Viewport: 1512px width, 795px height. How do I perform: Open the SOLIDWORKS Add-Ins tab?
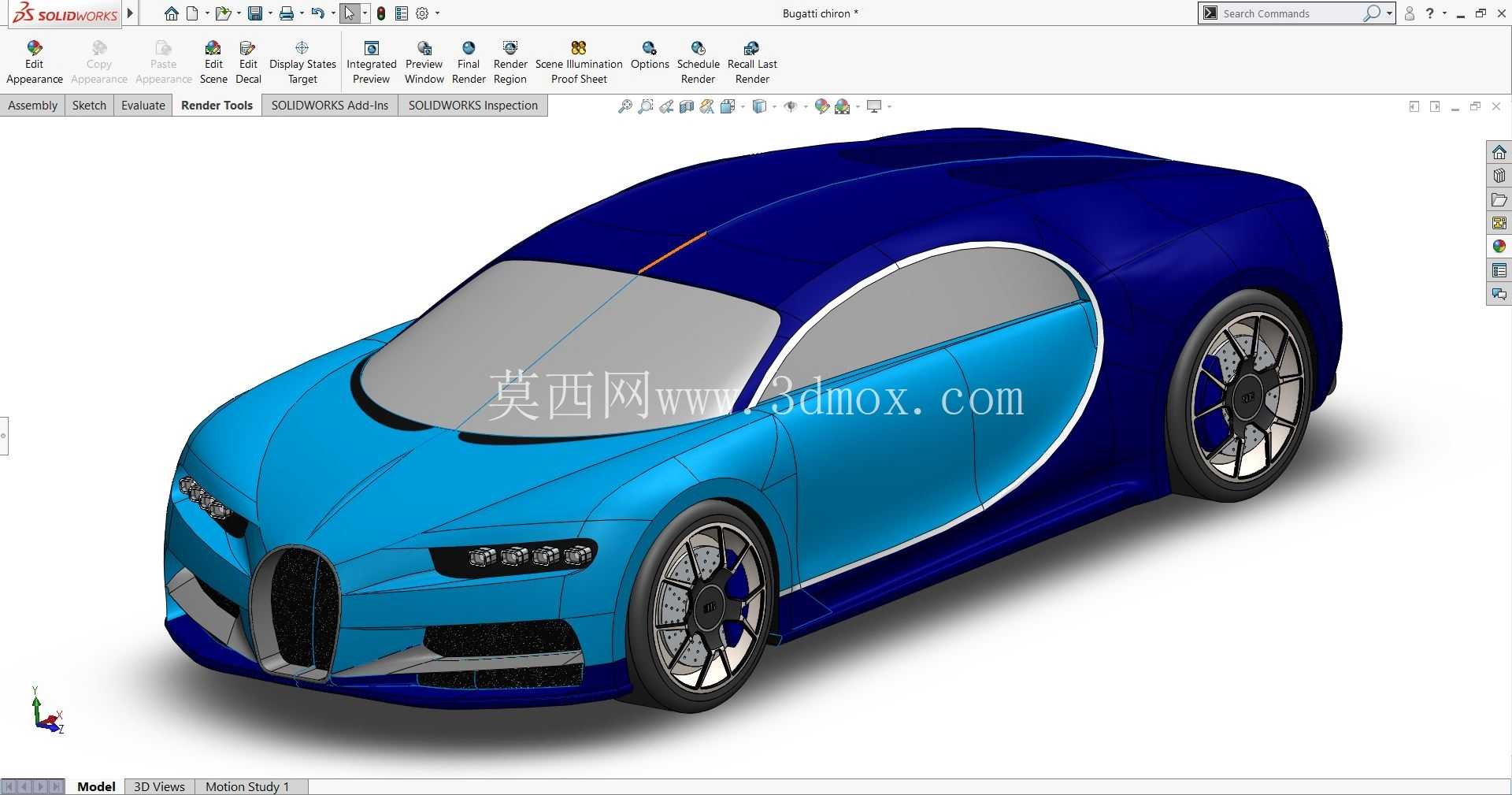(330, 106)
